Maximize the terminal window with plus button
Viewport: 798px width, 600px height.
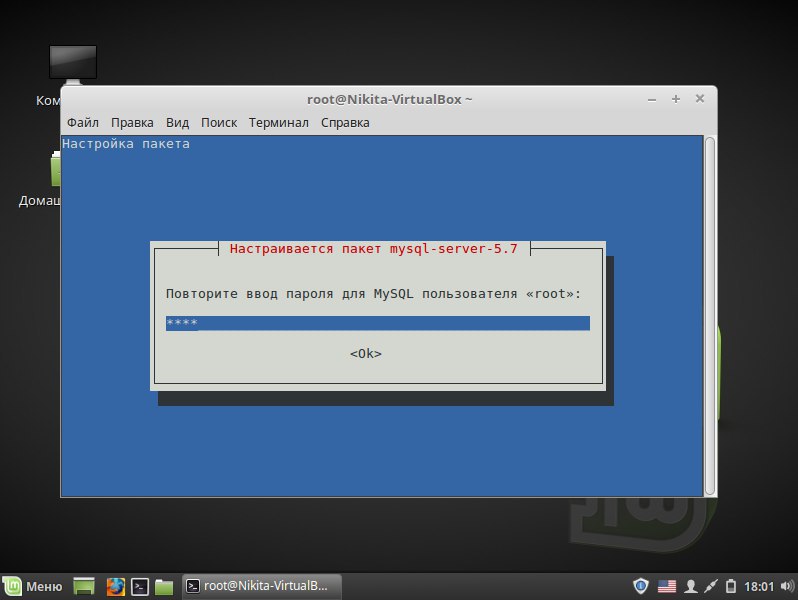coord(676,99)
